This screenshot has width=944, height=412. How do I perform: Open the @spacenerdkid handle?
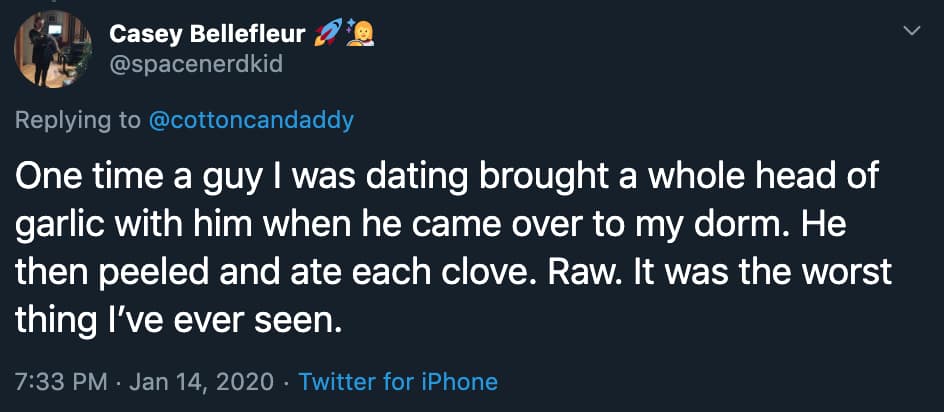coord(196,66)
